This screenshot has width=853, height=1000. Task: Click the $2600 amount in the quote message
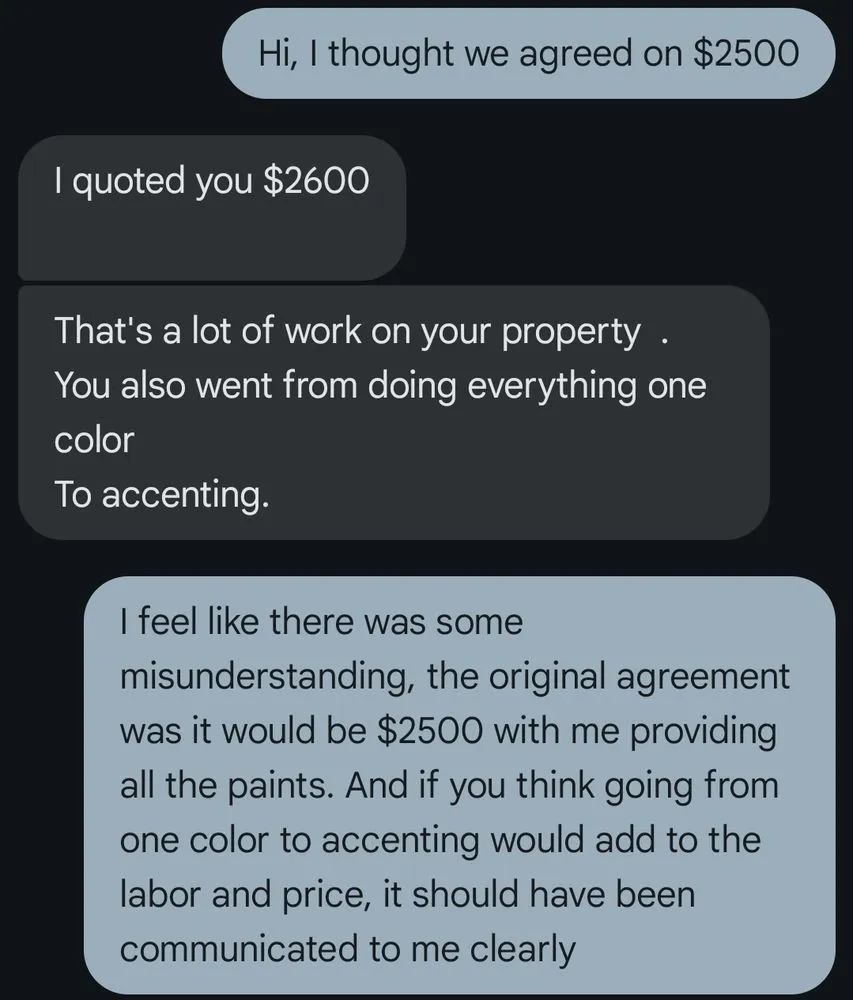tap(316, 181)
